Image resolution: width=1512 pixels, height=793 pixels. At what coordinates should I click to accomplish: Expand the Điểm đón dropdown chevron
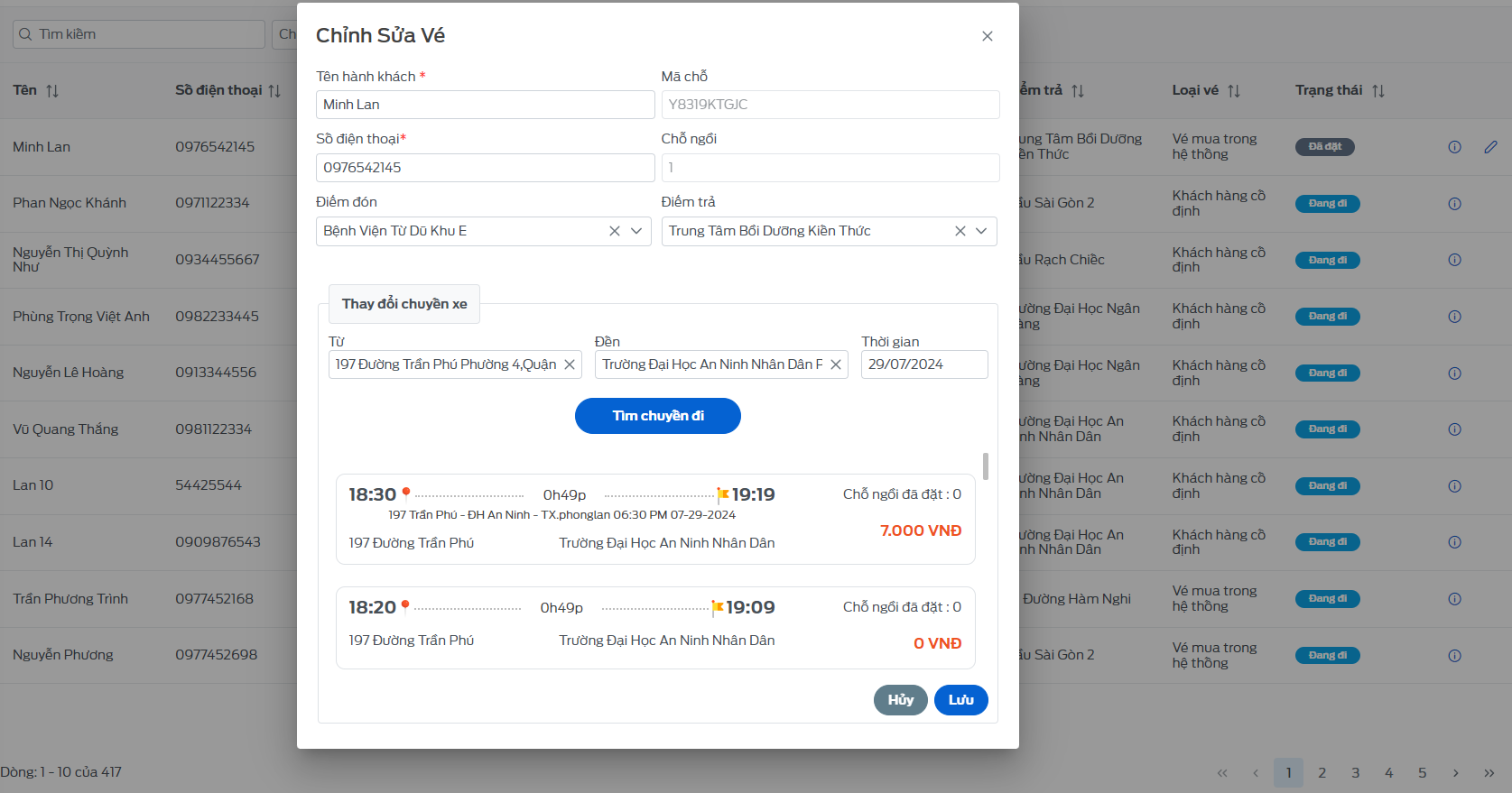pyautogui.click(x=636, y=231)
